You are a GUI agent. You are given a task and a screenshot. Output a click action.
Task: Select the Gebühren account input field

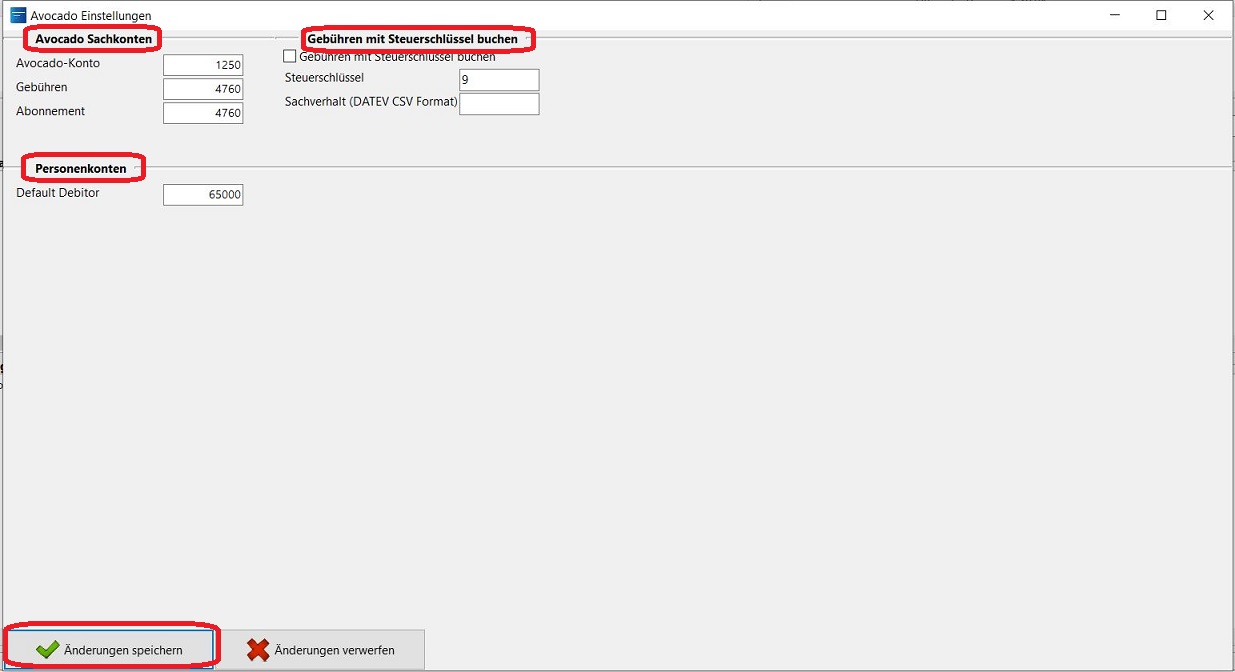coord(203,89)
